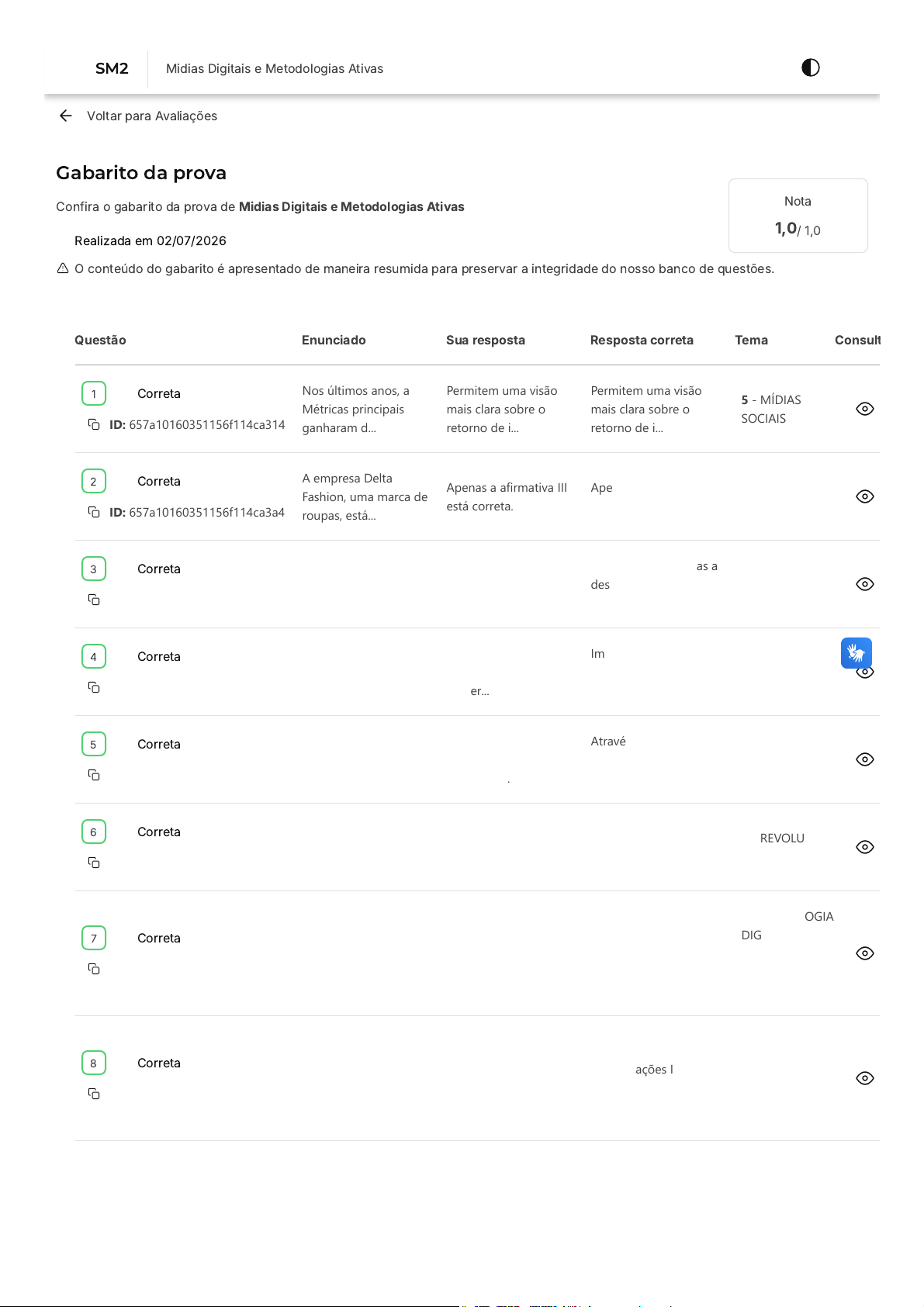Click the Nota score card

tap(798, 216)
